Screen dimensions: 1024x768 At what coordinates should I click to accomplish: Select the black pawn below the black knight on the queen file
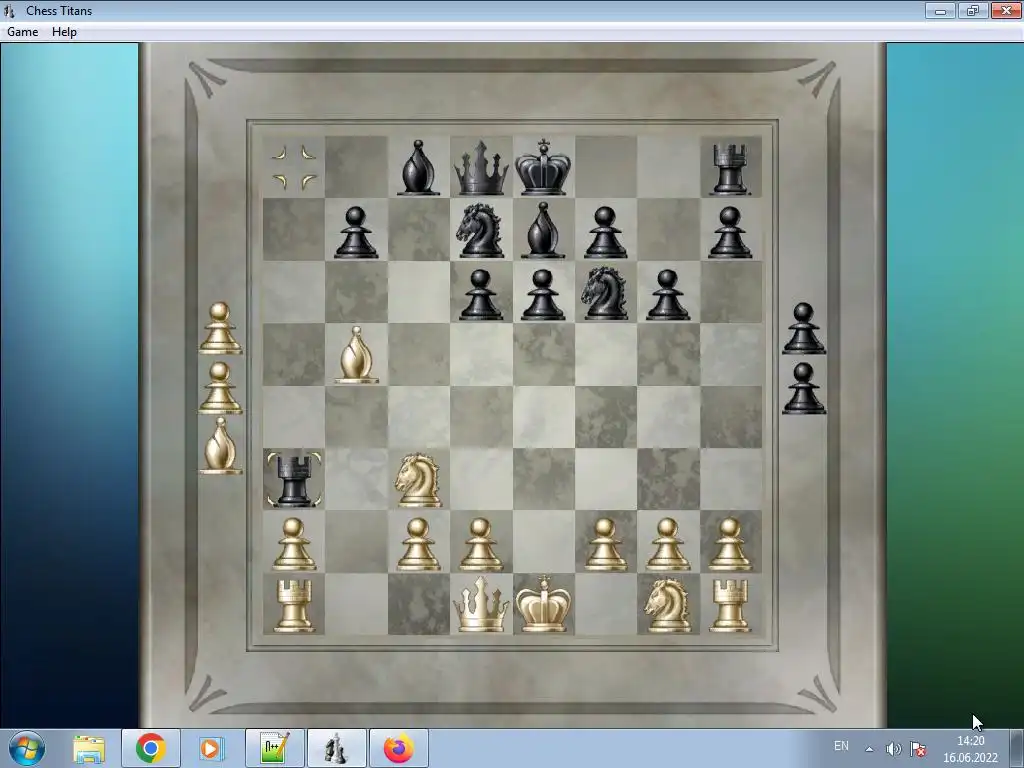[x=481, y=295]
